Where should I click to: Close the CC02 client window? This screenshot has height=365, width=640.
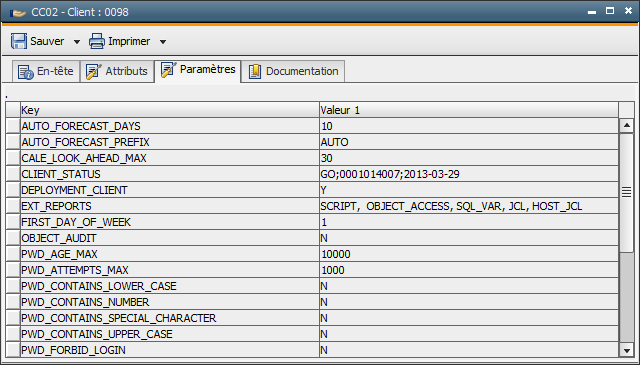click(x=628, y=11)
